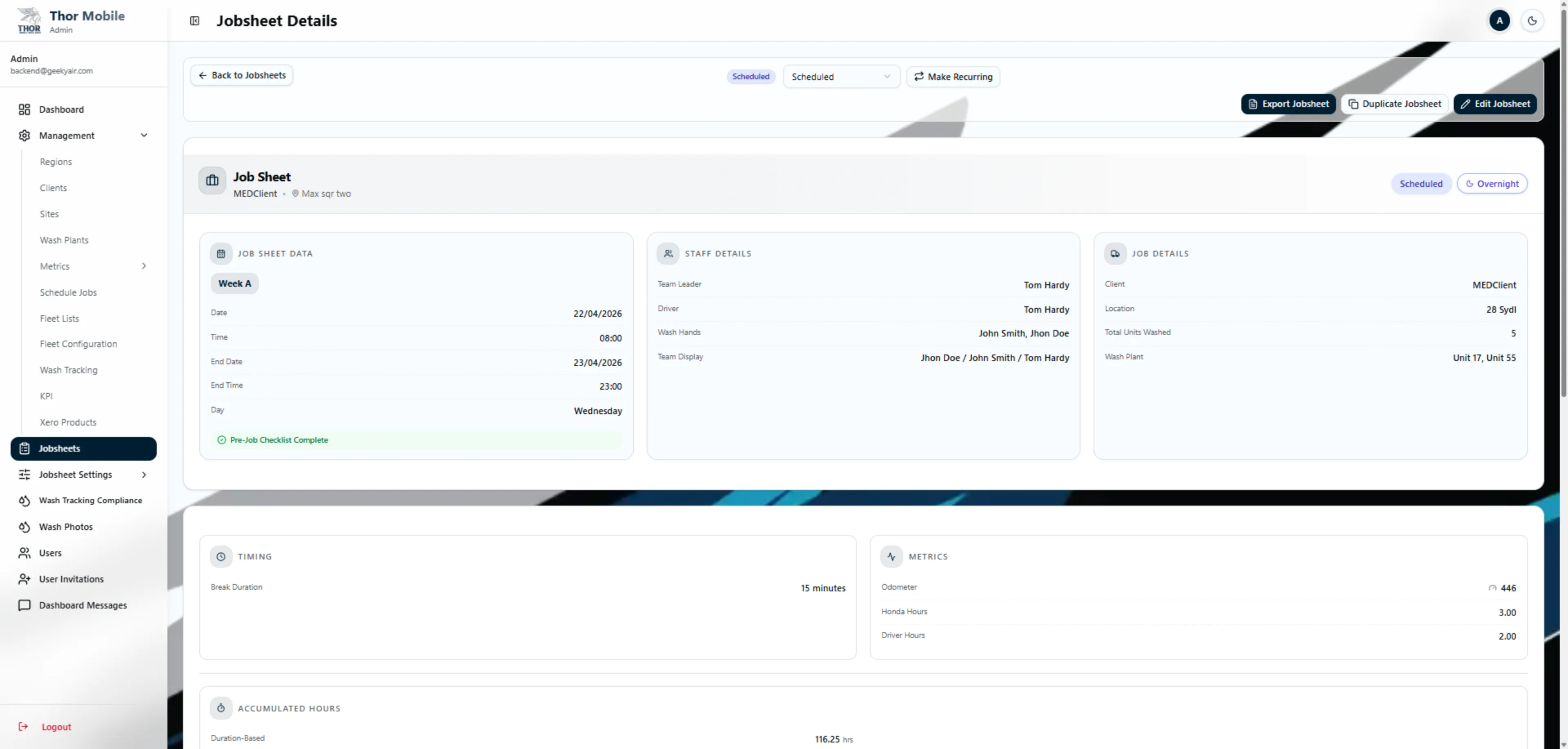Click the User Invitations icon
The width and height of the screenshot is (1568, 749).
[x=24, y=579]
